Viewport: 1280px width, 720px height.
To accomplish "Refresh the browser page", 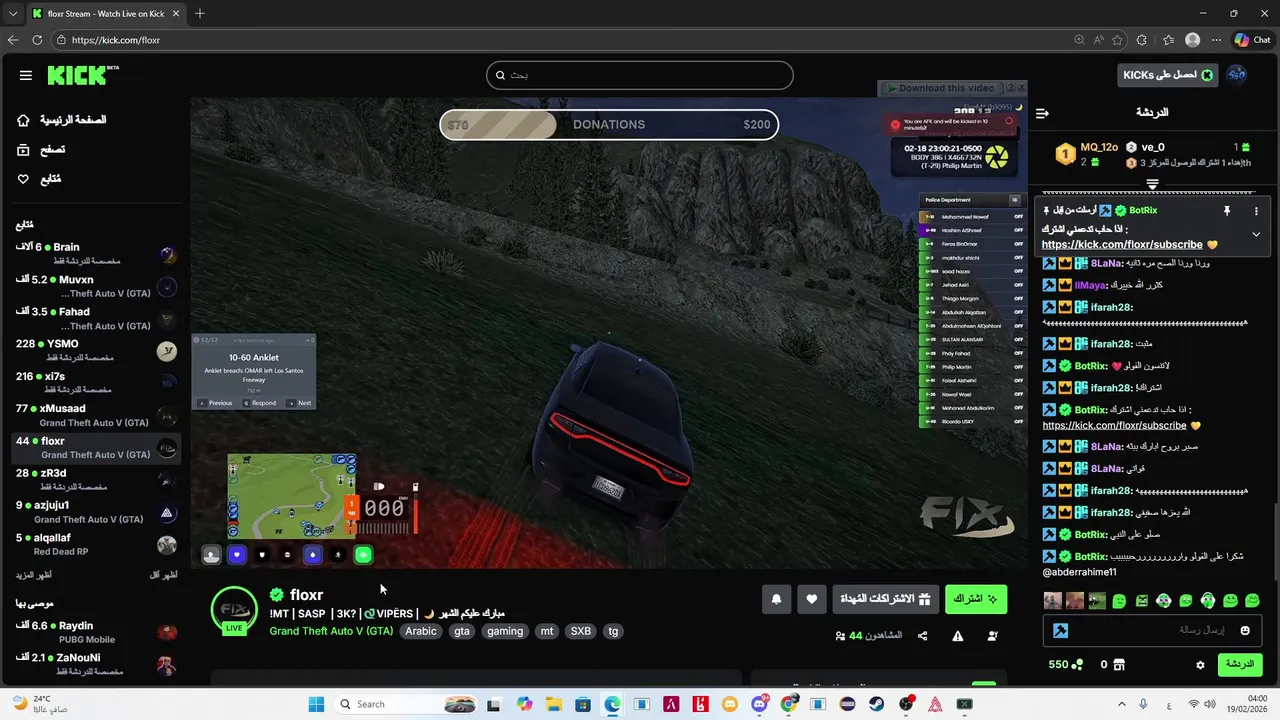I will 37,40.
